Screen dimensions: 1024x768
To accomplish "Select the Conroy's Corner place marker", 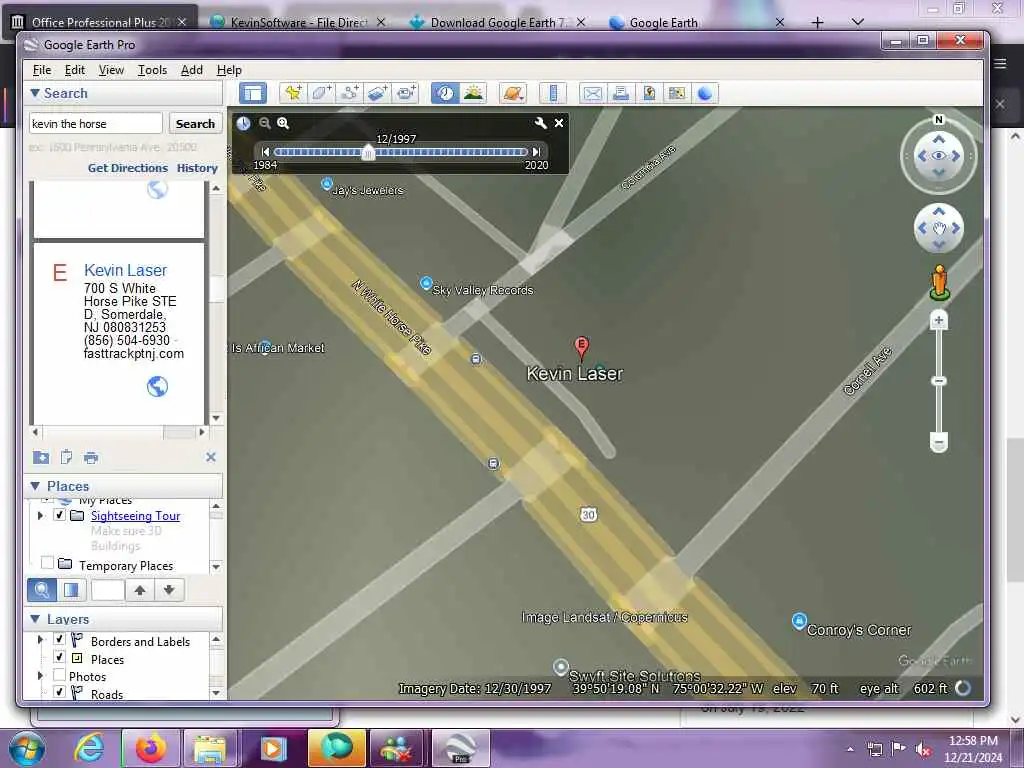I will (x=799, y=620).
